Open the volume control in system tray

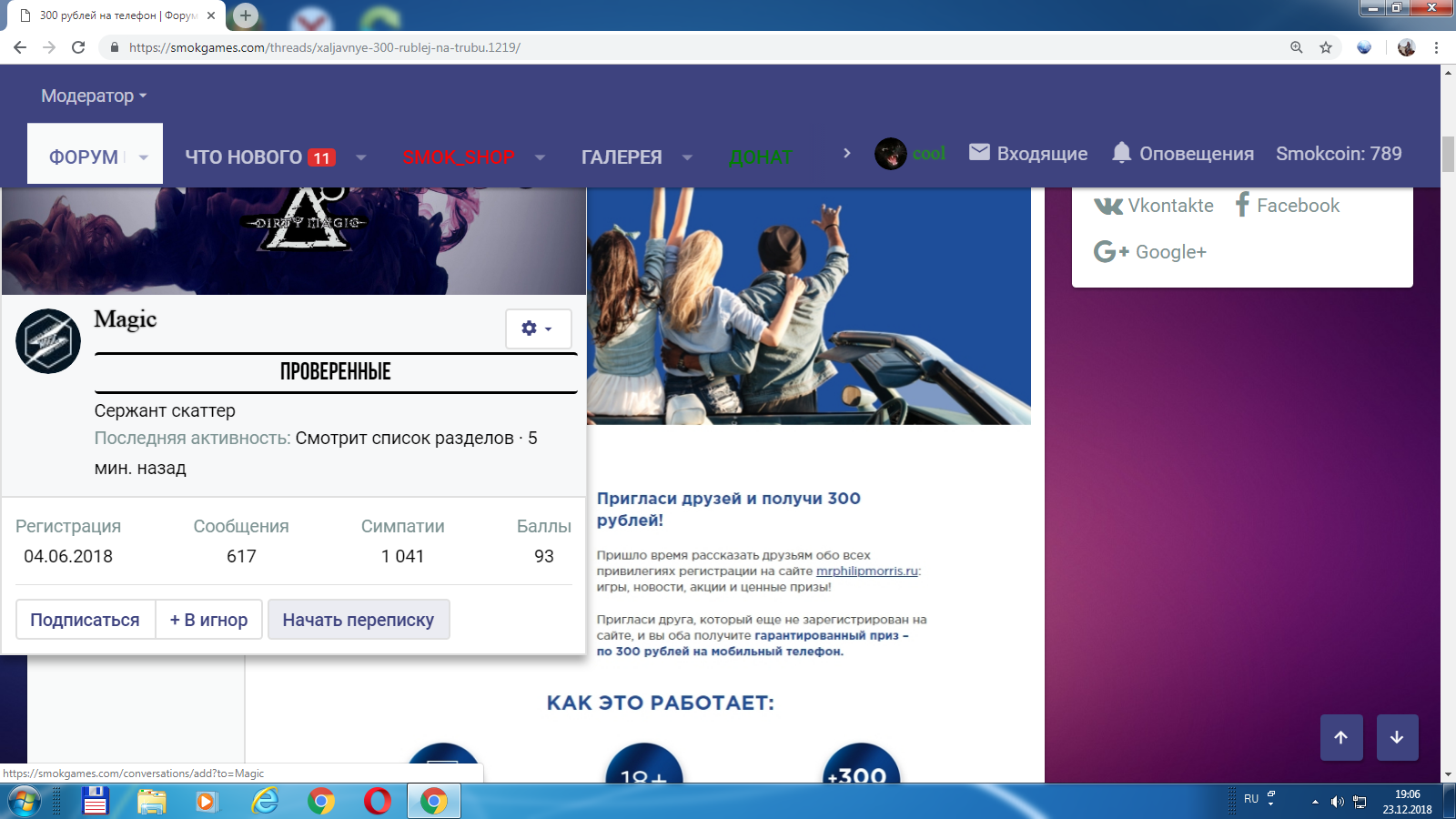[x=1337, y=802]
